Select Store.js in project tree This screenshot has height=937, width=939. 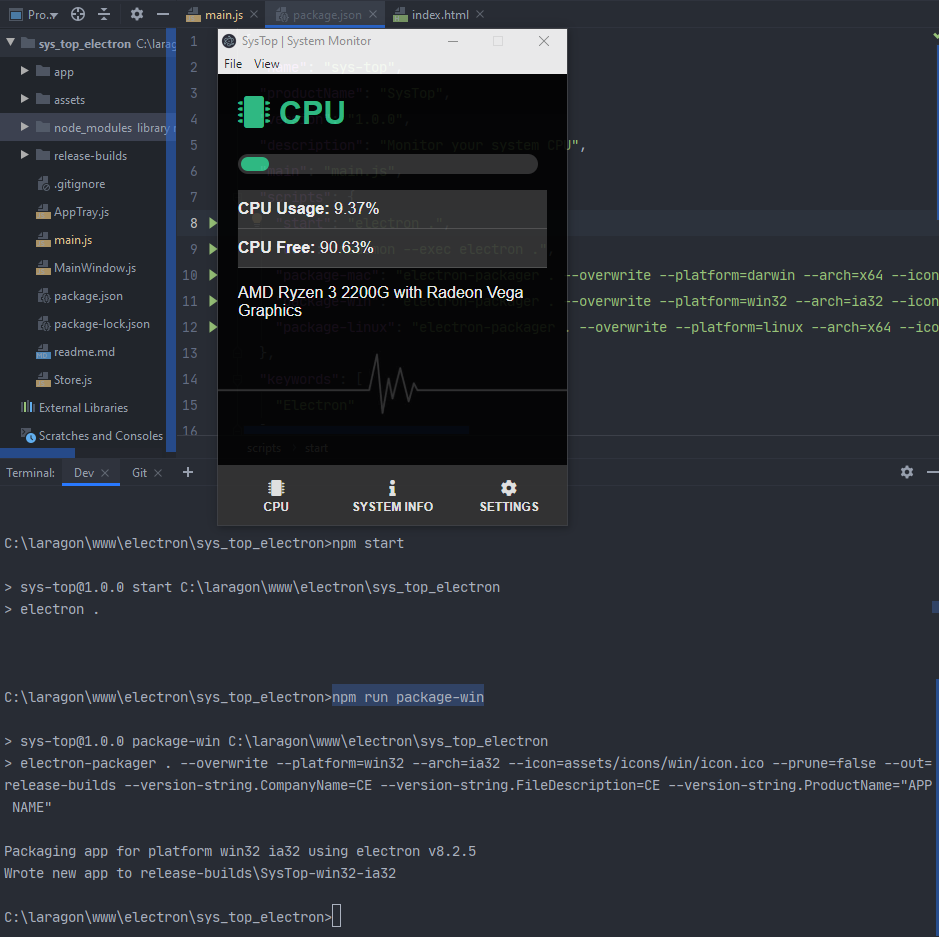click(x=72, y=380)
